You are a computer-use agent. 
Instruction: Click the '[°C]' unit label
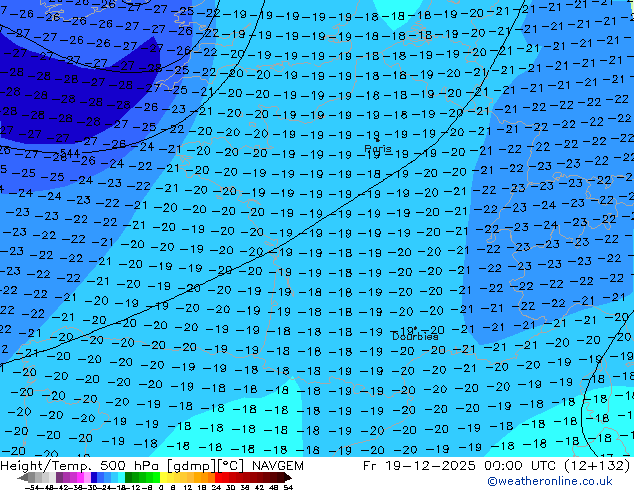231,466
